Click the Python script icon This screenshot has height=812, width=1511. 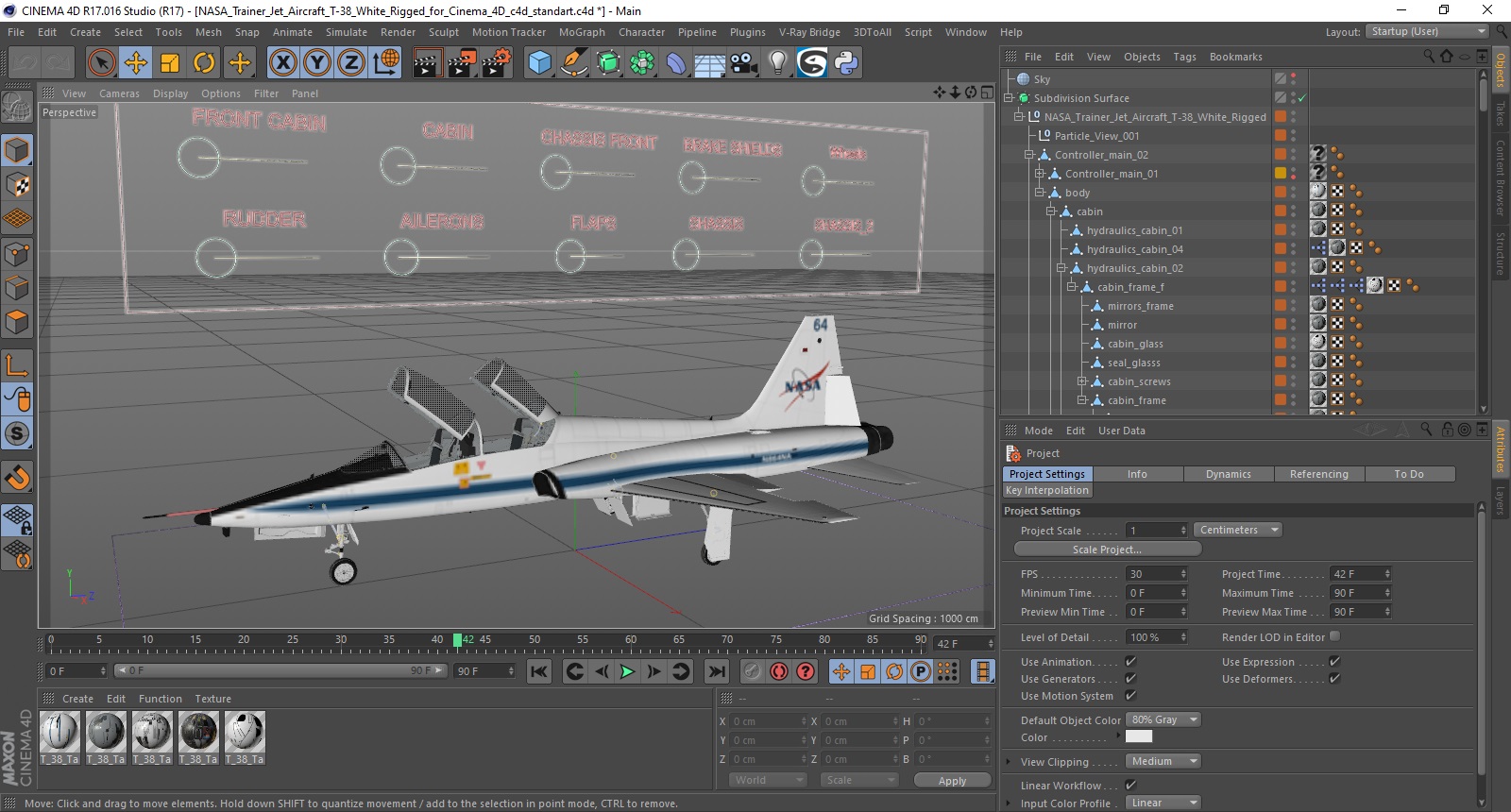(846, 62)
